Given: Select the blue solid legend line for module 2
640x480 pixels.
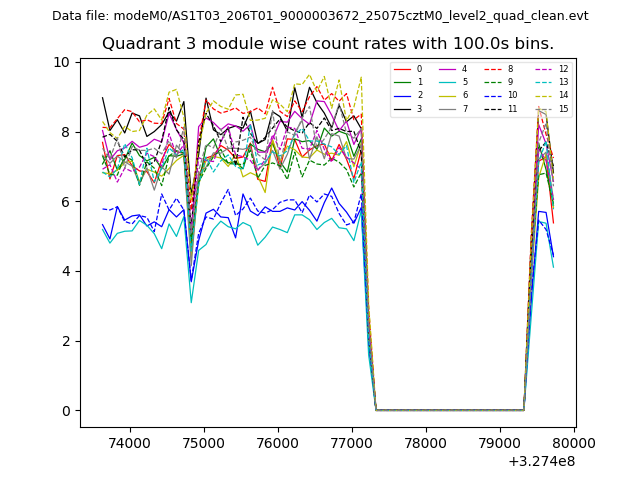Looking at the screenshot, I should pyautogui.click(x=402, y=95).
